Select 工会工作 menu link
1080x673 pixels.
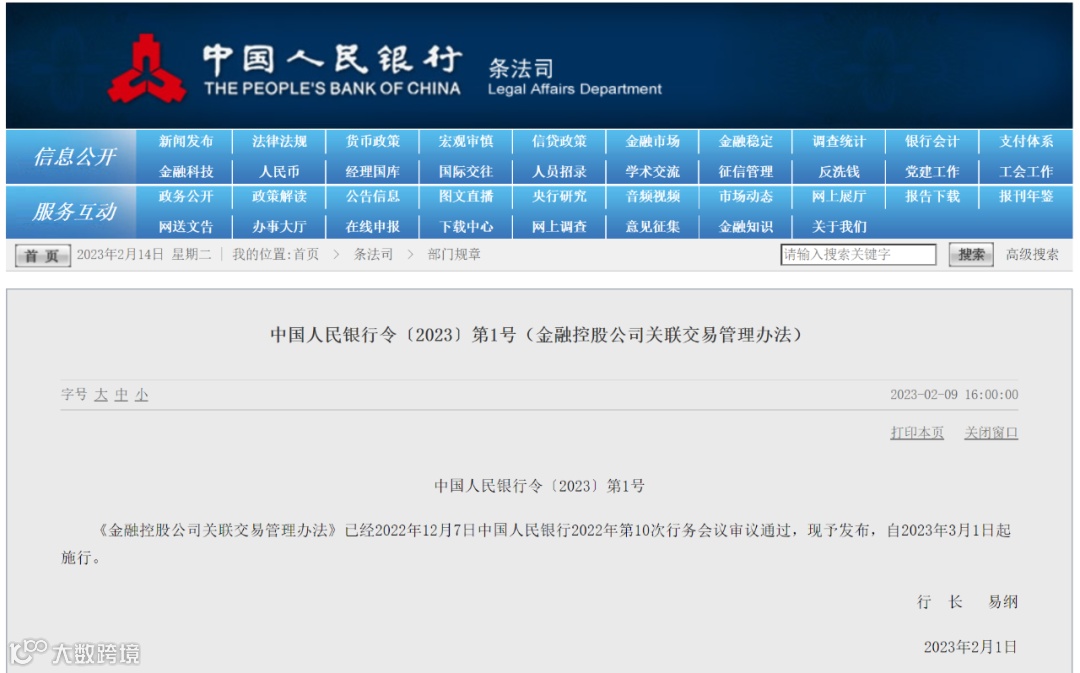click(1026, 172)
